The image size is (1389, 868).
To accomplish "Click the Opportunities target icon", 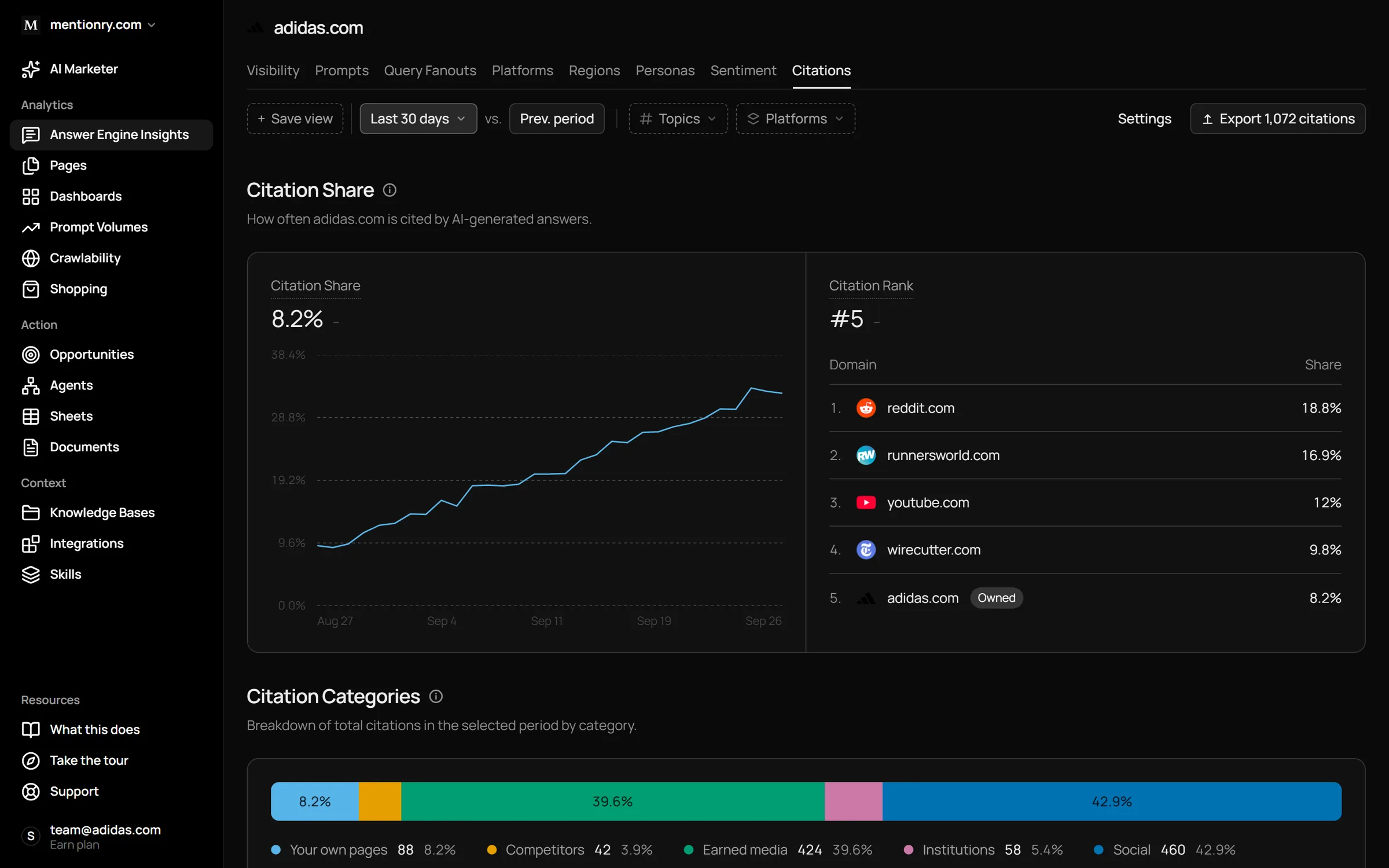I will (31, 355).
